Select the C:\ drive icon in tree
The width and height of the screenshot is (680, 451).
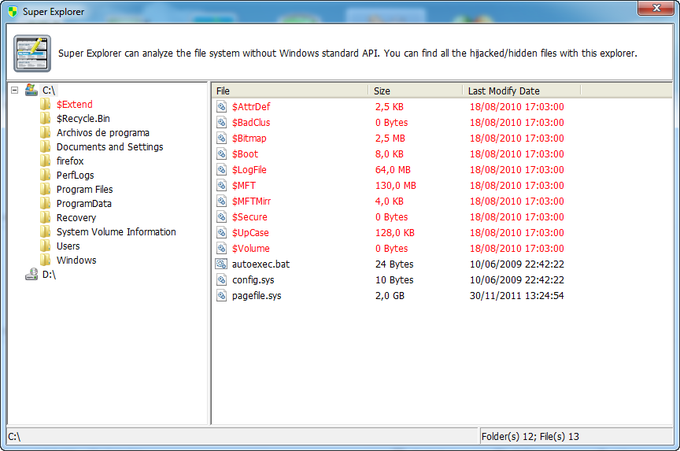click(31, 90)
